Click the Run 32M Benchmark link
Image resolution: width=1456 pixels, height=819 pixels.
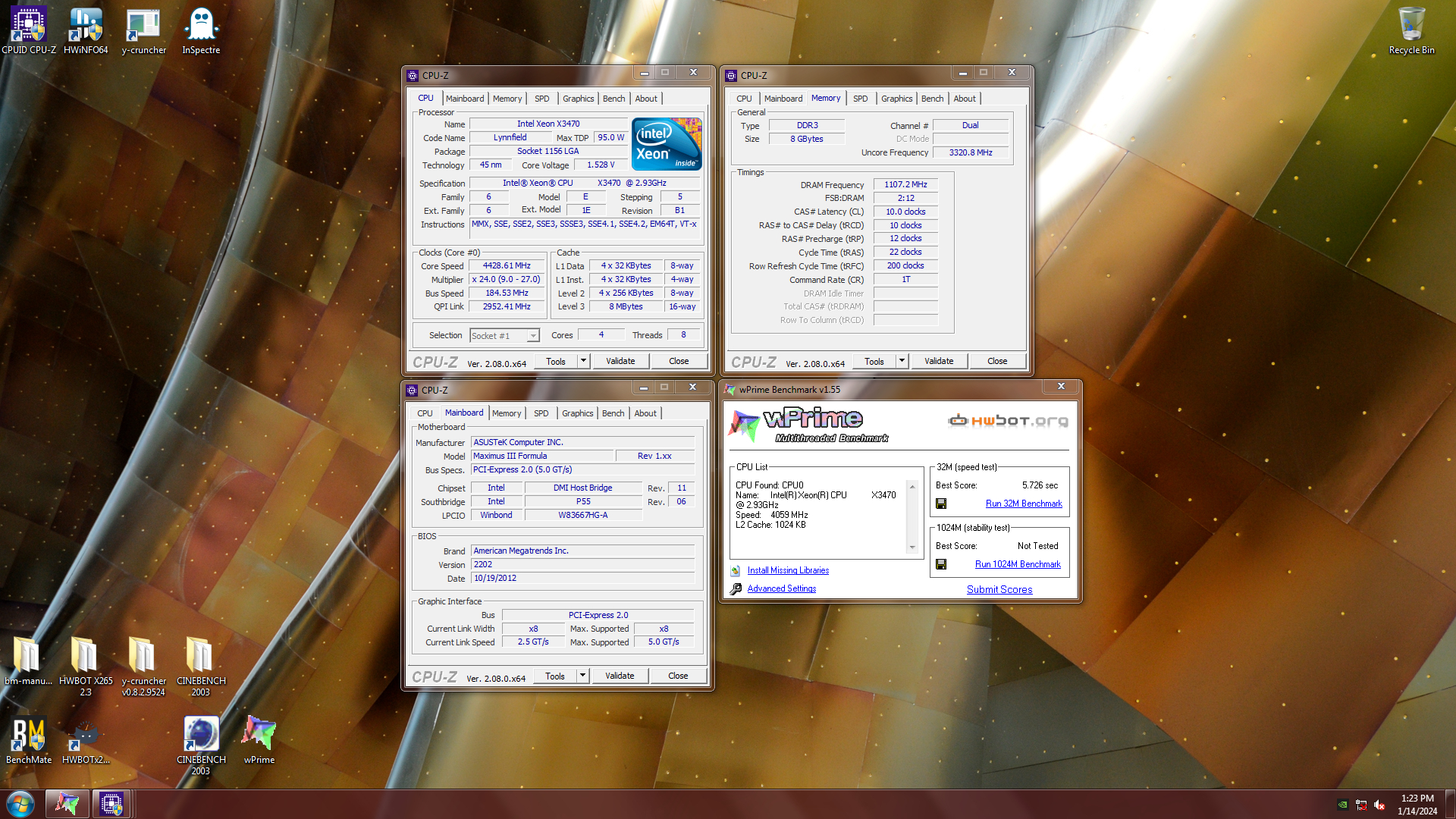point(1024,504)
